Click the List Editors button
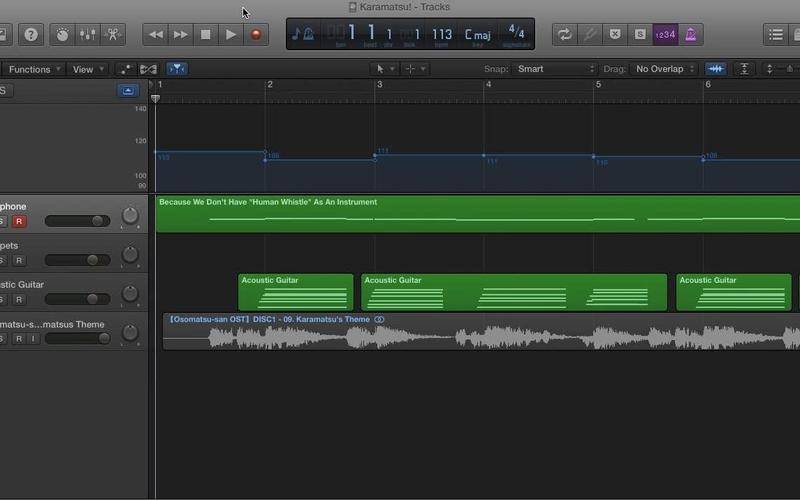 click(776, 34)
